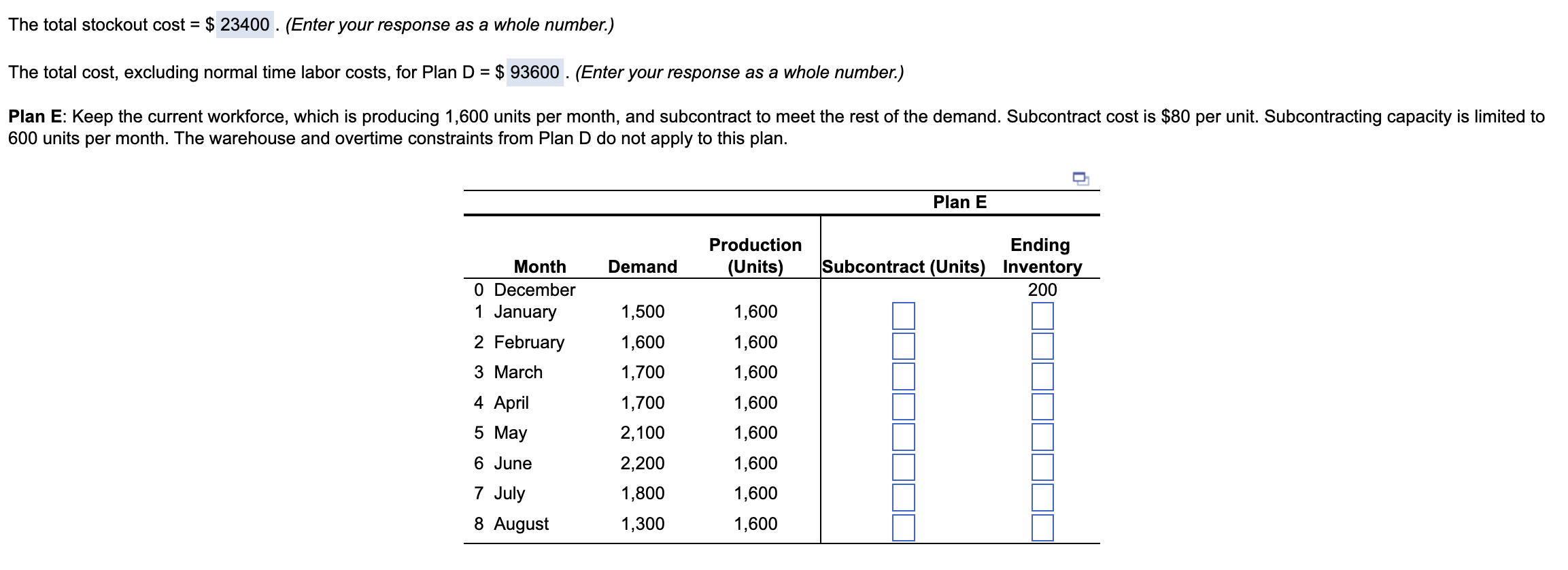Click the 'Month' column header
This screenshot has width=1568, height=570.
click(x=540, y=267)
